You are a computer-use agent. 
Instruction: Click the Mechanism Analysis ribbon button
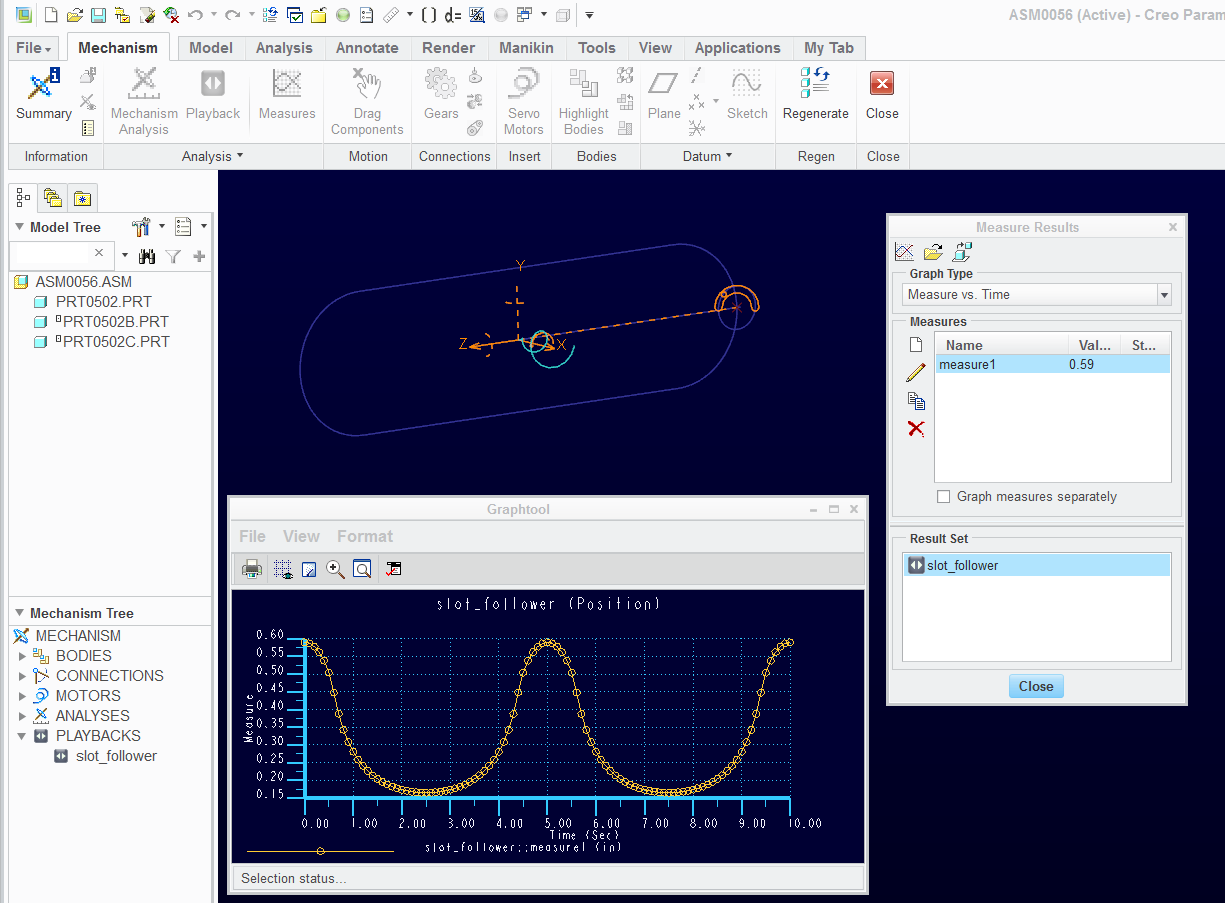(144, 101)
